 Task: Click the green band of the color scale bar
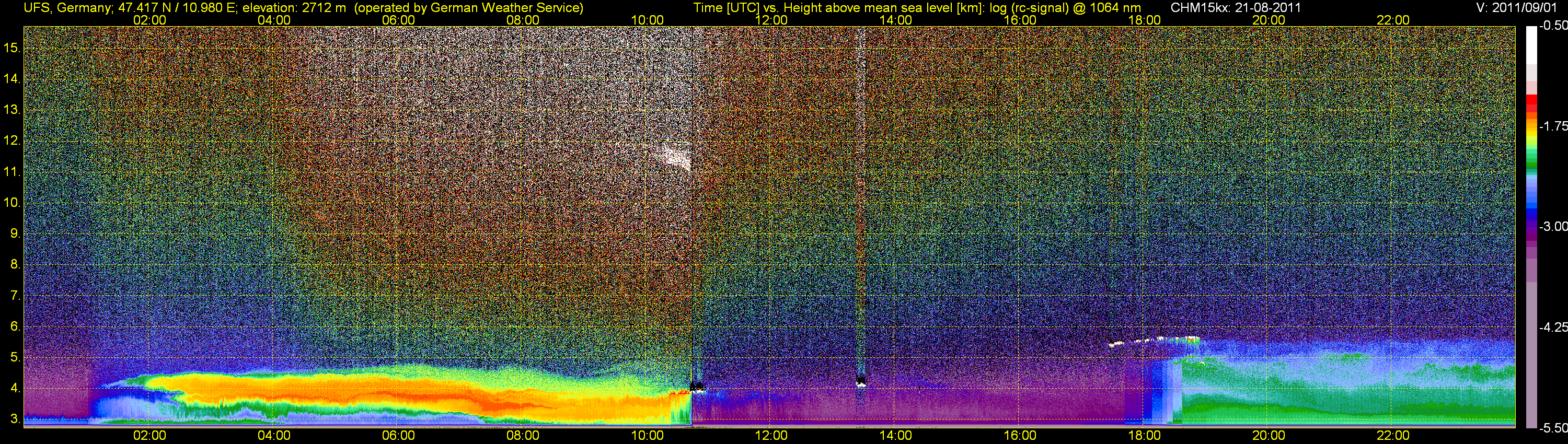coord(1531,158)
